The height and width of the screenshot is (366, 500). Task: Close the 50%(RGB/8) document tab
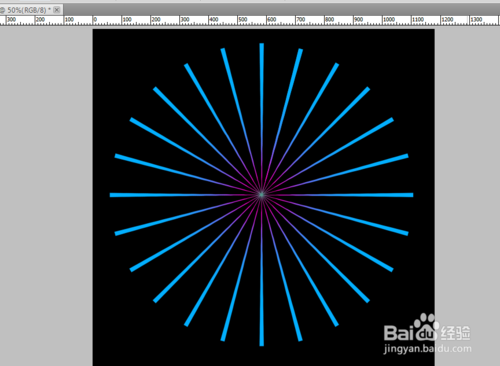pyautogui.click(x=57, y=10)
